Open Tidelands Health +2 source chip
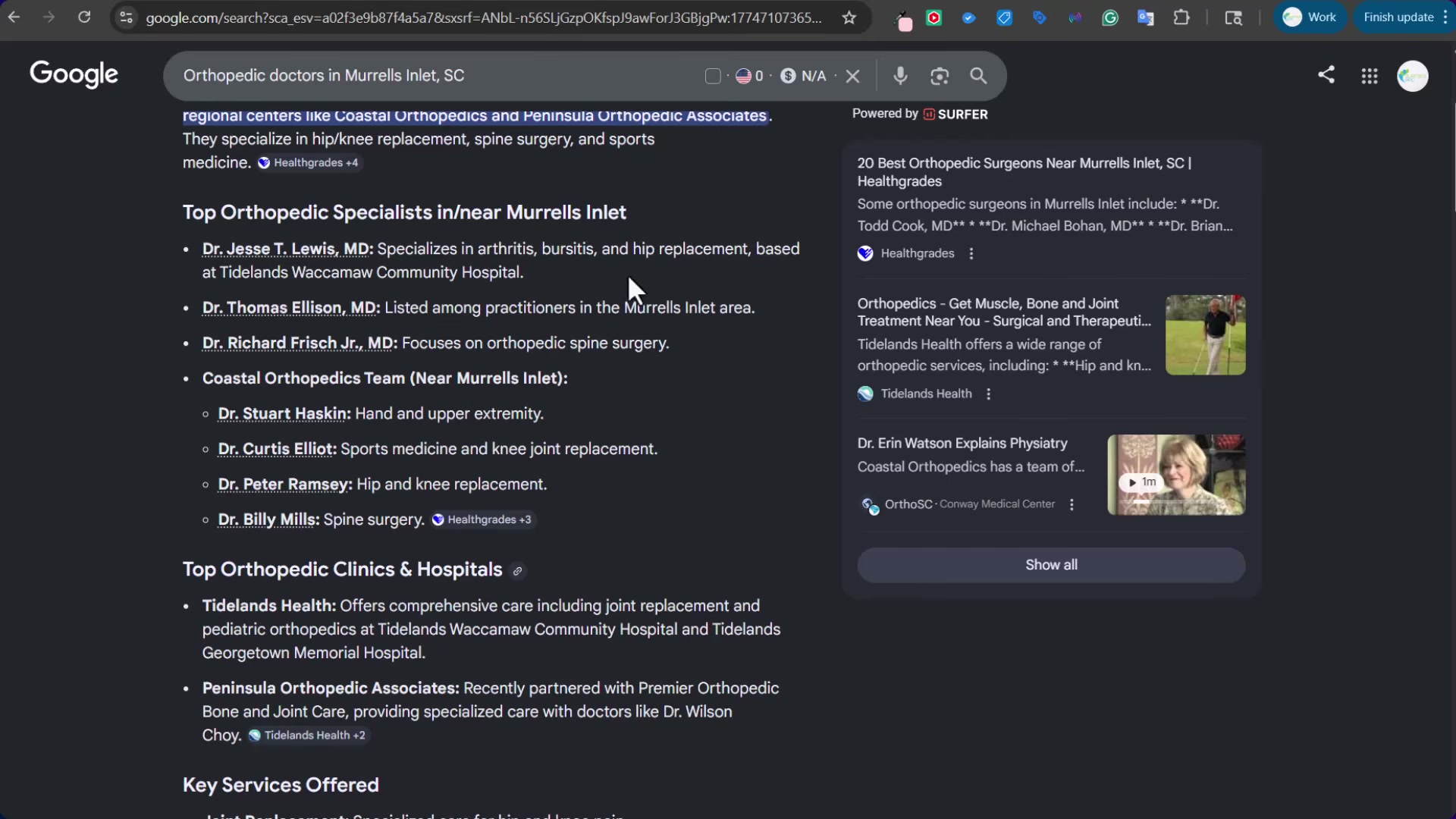The width and height of the screenshot is (1456, 819). click(308, 736)
